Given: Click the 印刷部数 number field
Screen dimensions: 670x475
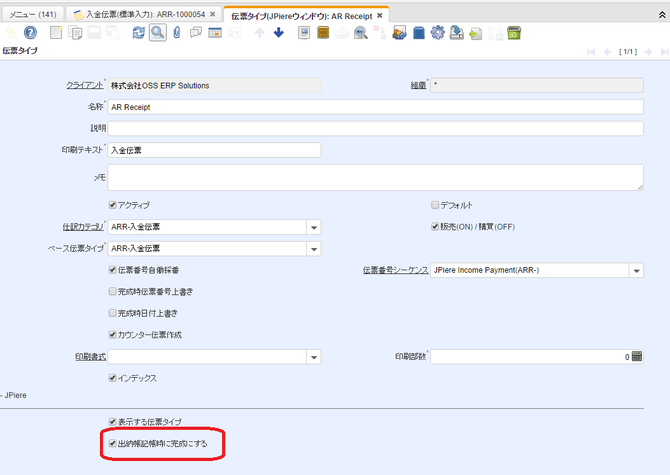Looking at the screenshot, I should (x=531, y=357).
